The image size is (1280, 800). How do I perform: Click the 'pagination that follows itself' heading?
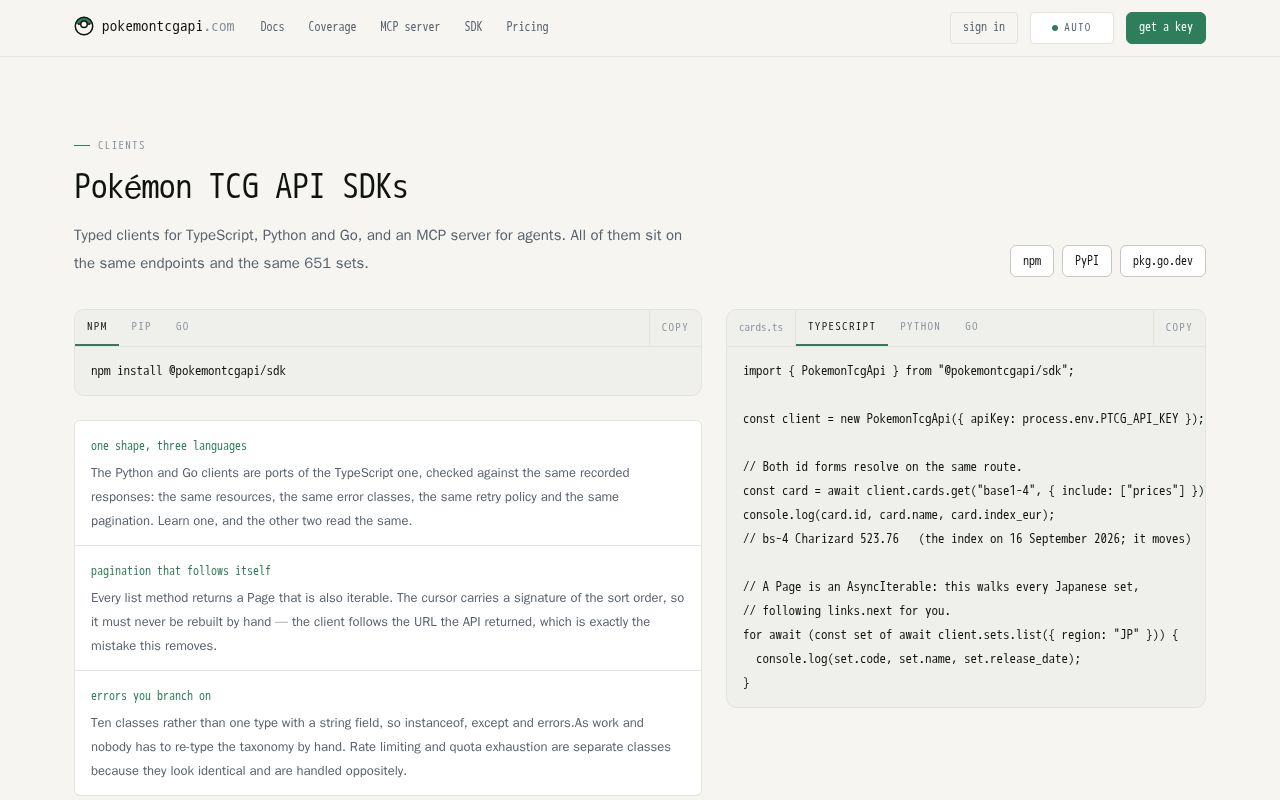(x=181, y=571)
